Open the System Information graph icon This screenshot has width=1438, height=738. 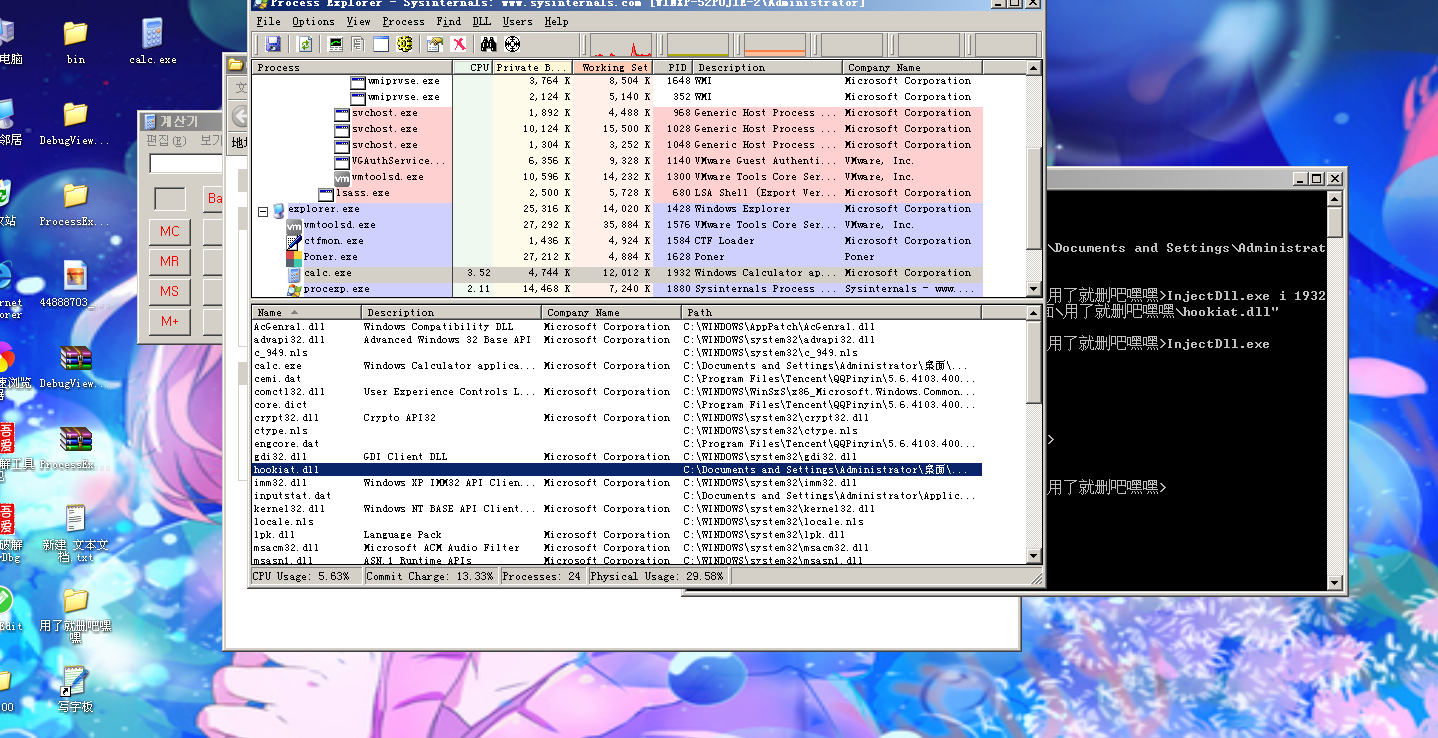pos(336,44)
